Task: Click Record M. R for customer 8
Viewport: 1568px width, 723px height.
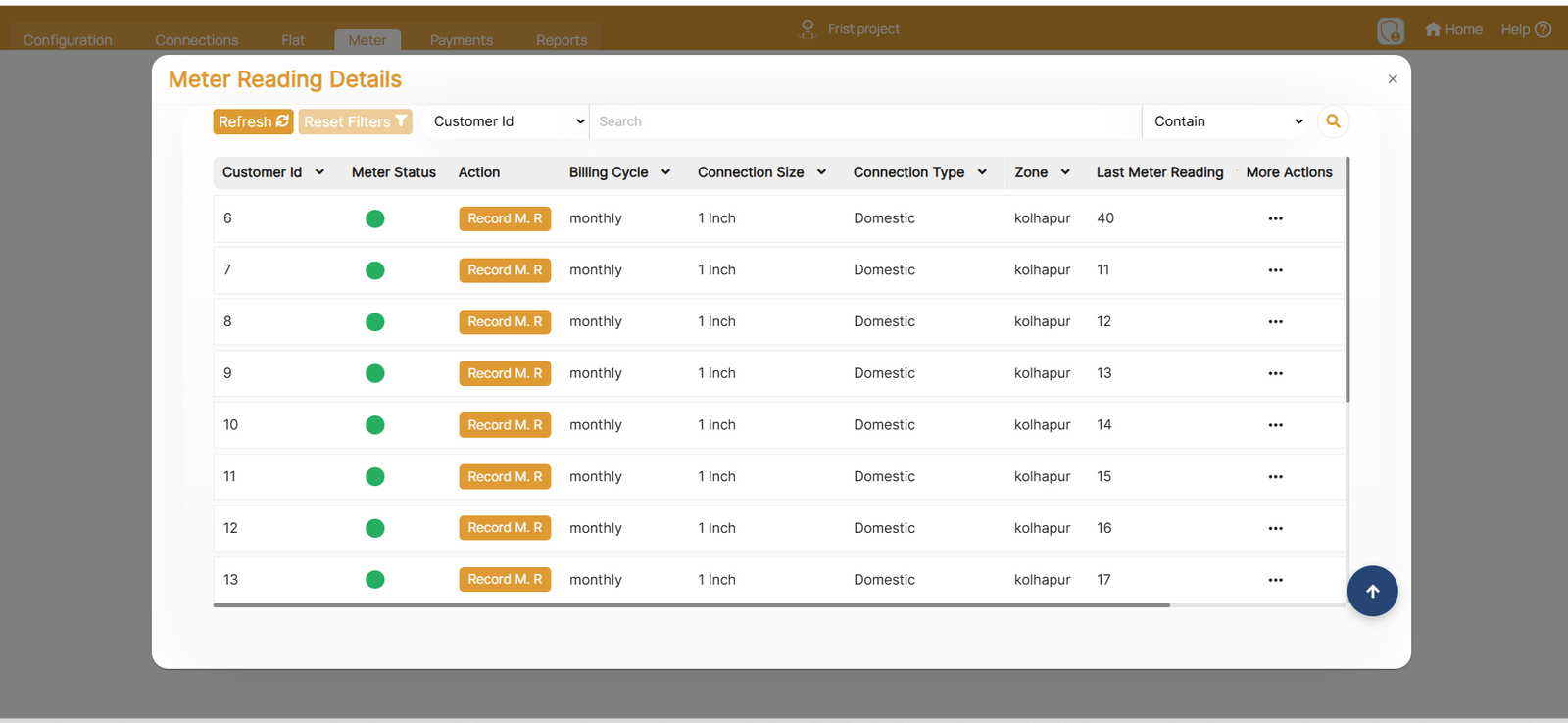Action: point(505,321)
